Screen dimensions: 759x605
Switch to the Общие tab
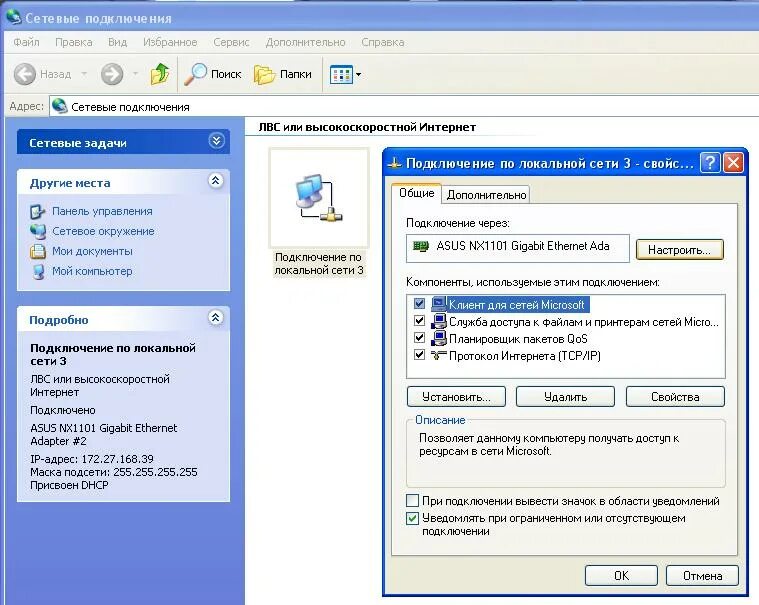tap(416, 193)
